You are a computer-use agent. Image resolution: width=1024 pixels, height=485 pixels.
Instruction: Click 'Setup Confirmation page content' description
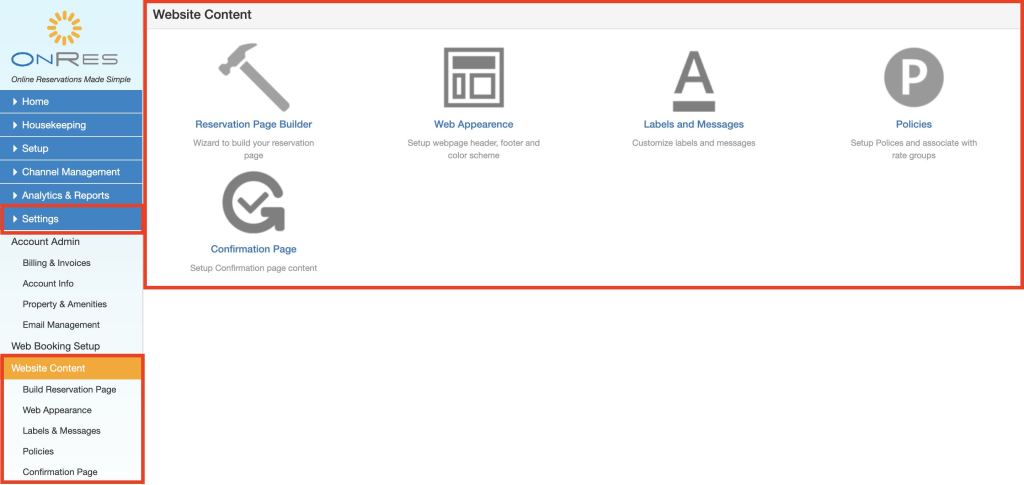click(253, 268)
